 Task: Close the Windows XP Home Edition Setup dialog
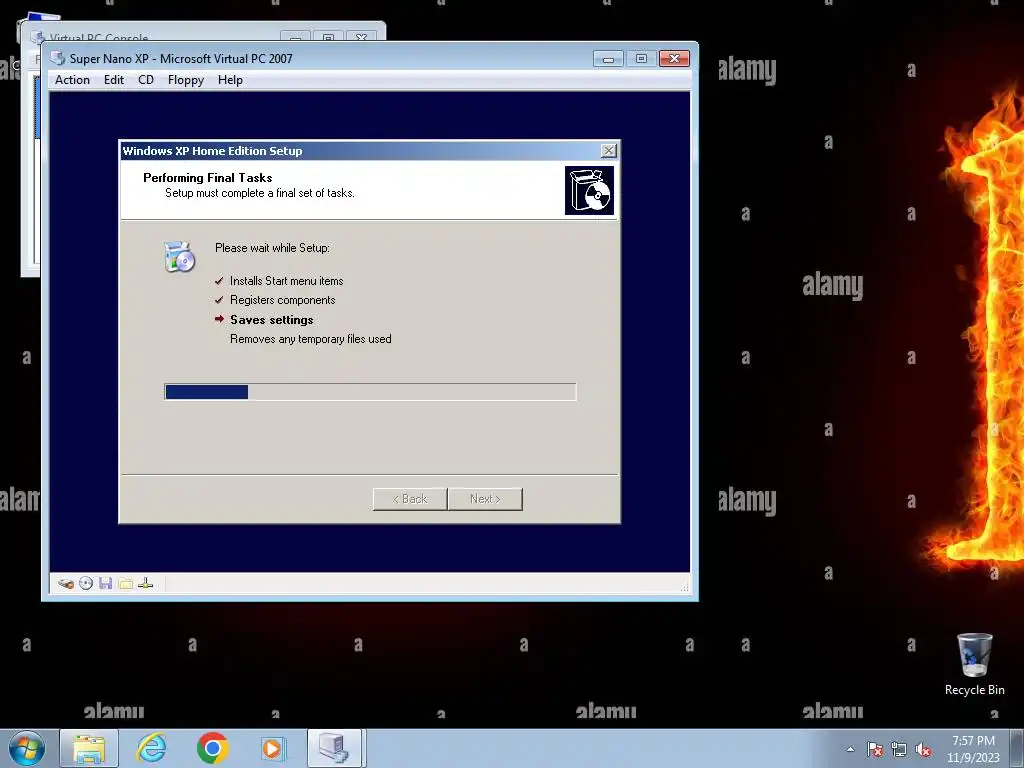pos(609,151)
